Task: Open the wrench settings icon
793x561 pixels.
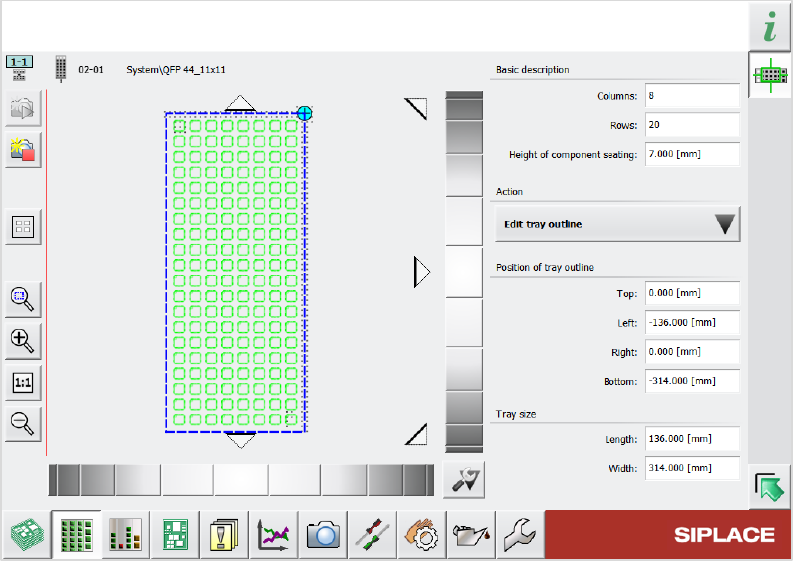Action: pyautogui.click(x=518, y=535)
